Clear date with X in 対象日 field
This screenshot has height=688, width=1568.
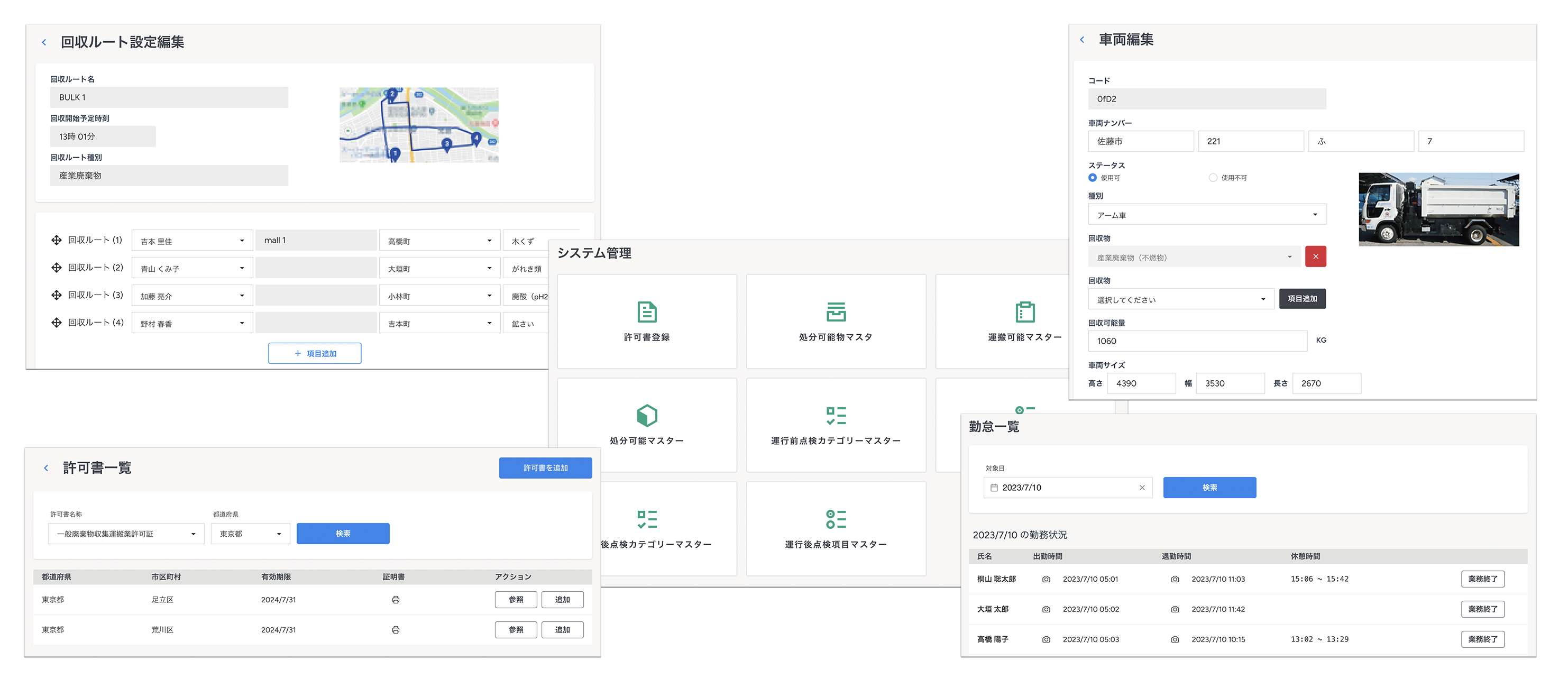tap(1142, 488)
